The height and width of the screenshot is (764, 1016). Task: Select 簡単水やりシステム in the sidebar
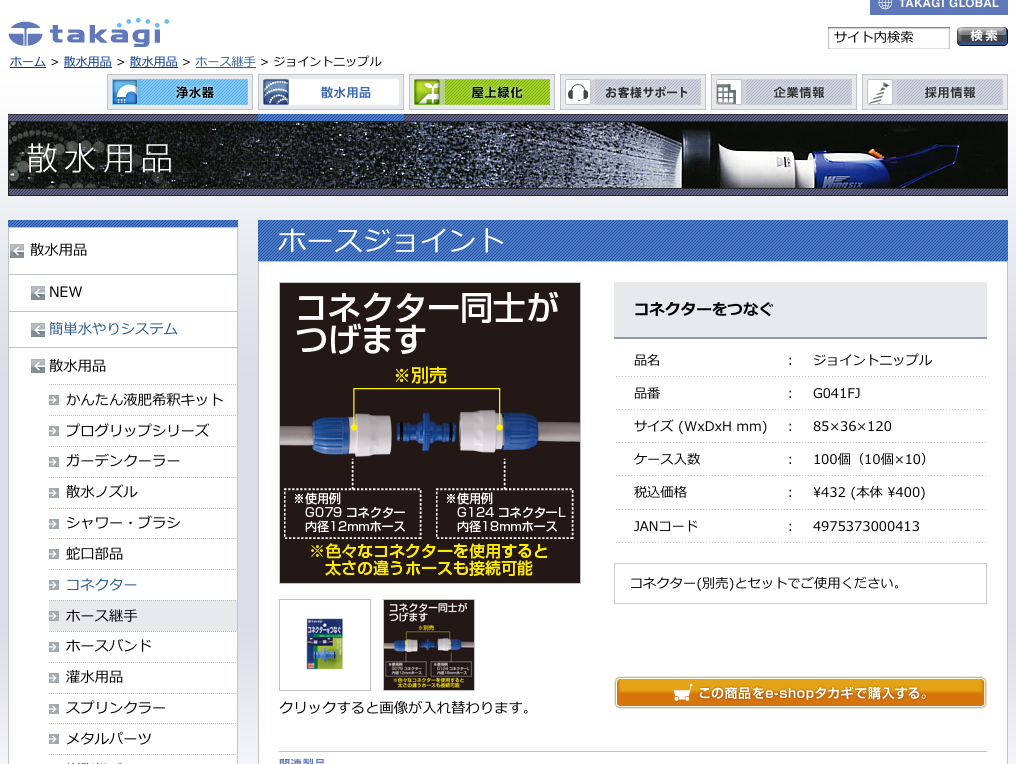[x=113, y=329]
